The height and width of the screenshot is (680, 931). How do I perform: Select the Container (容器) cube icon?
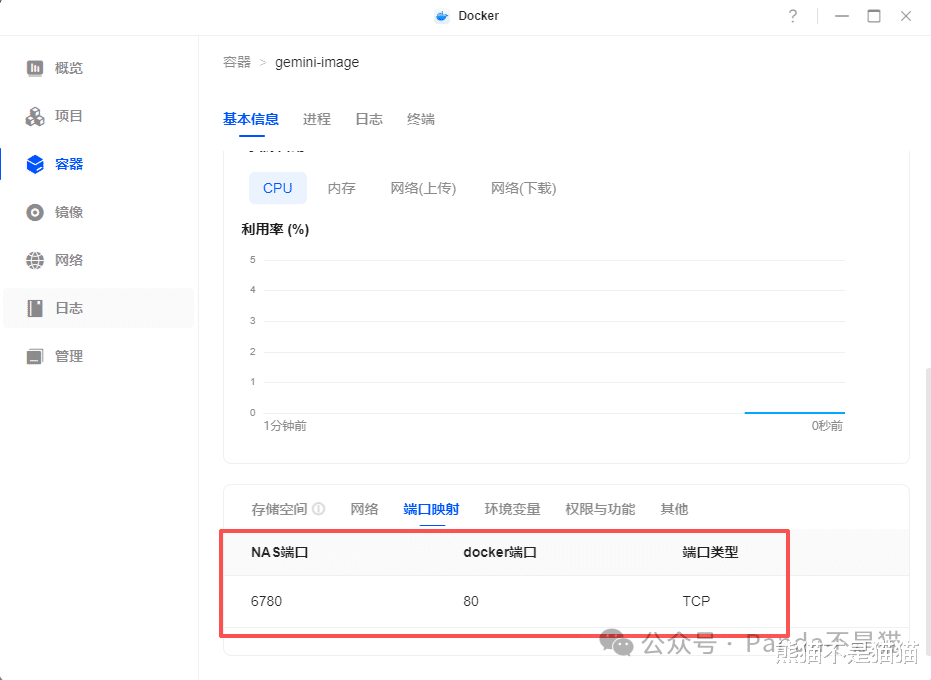point(35,165)
